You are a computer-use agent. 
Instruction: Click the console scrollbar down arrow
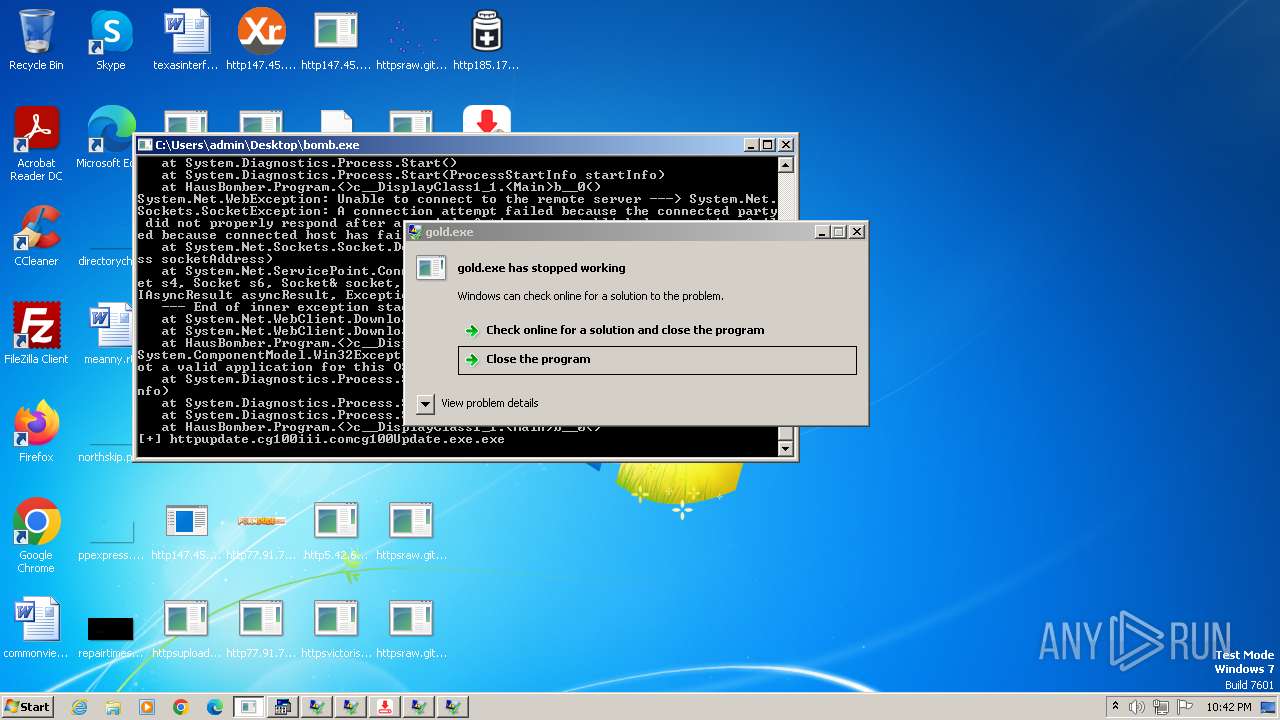786,449
